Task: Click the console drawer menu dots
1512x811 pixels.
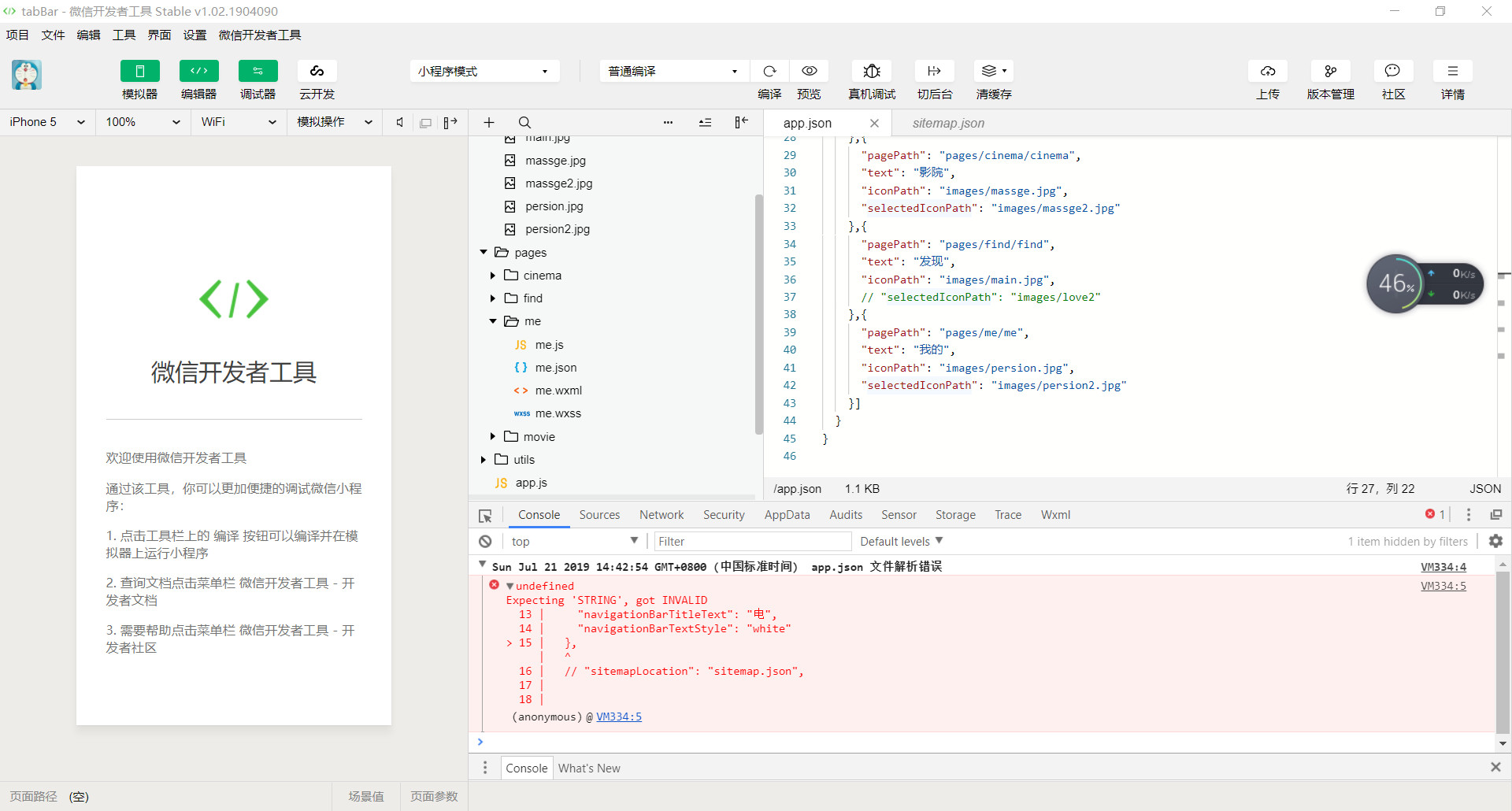Action: pyautogui.click(x=485, y=768)
